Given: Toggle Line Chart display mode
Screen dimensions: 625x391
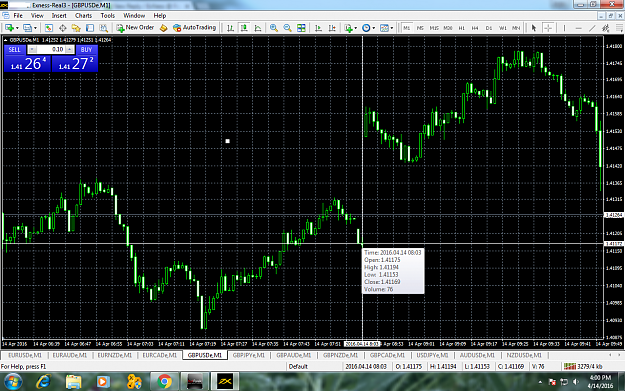Looking at the screenshot, I should pos(258,28).
